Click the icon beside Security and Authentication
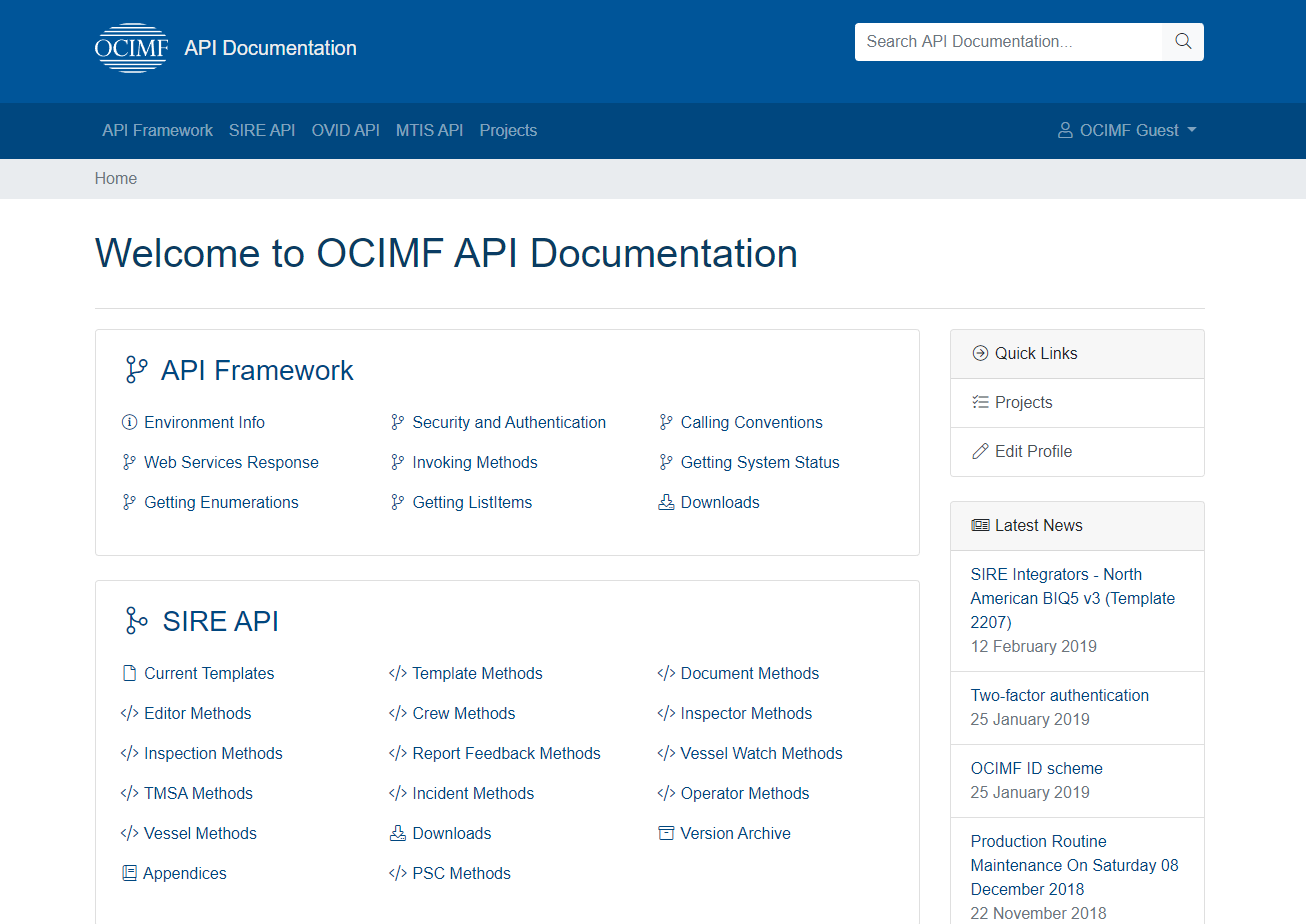 (x=397, y=422)
